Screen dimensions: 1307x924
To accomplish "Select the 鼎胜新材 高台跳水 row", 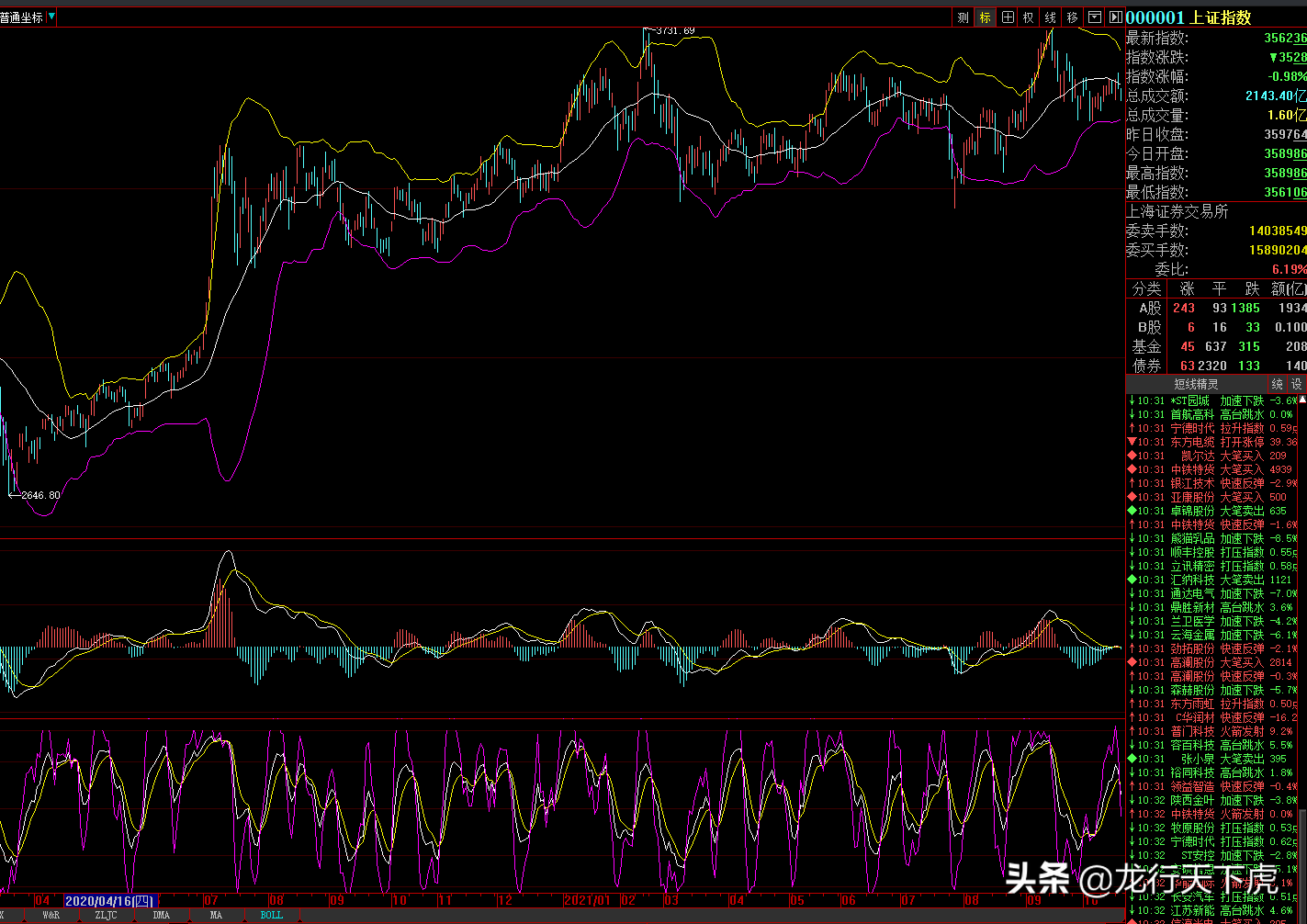I will point(1211,608).
